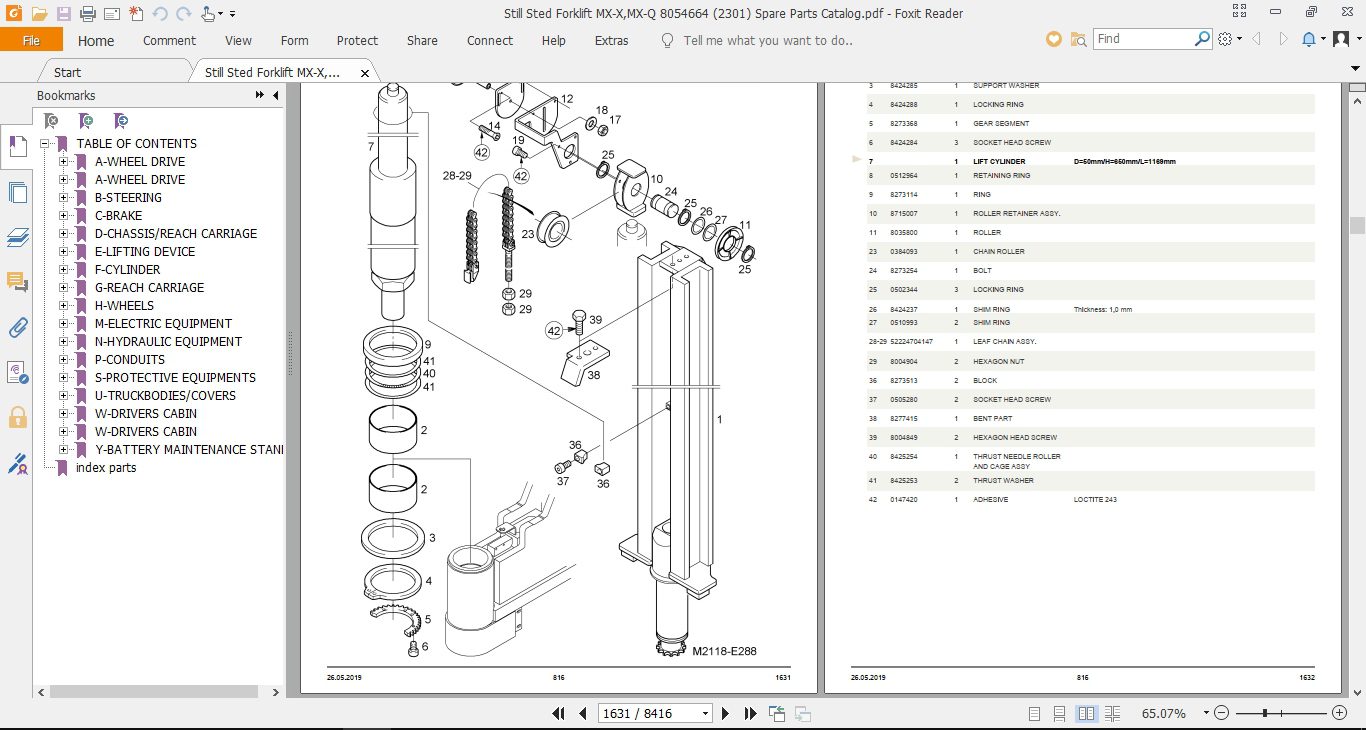Enable continuous facing view mode
Screen dimensions: 1366x730
coord(1113,714)
